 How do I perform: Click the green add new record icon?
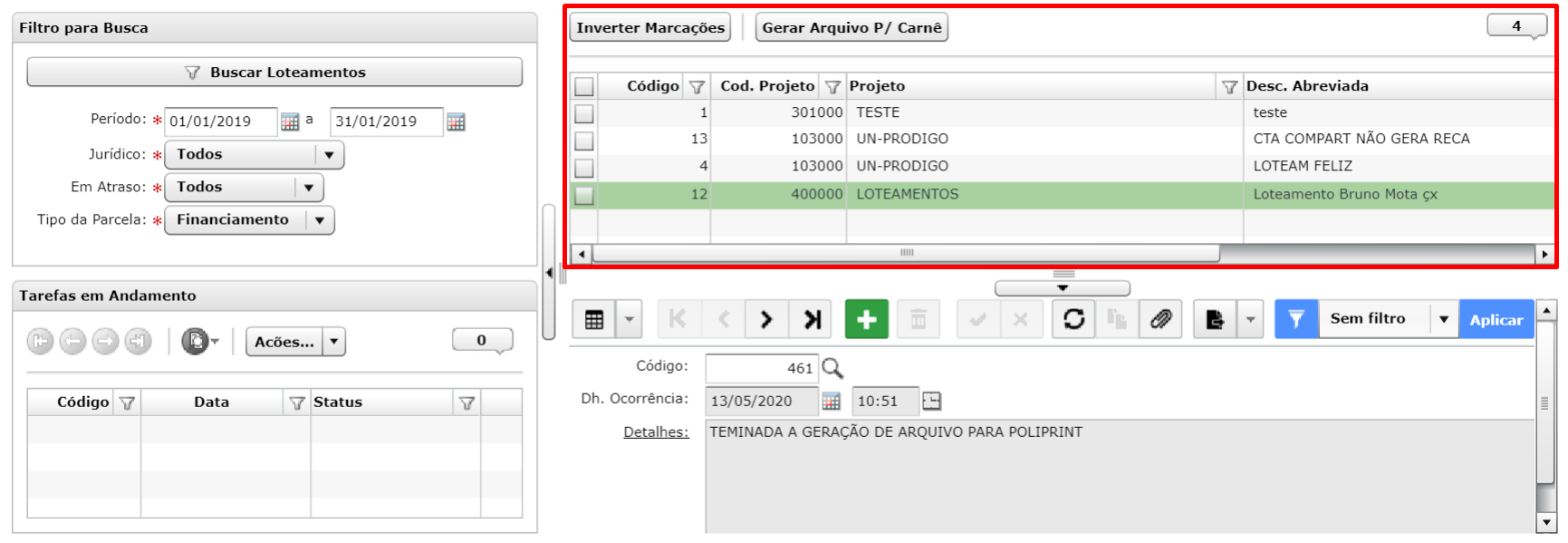[x=866, y=319]
